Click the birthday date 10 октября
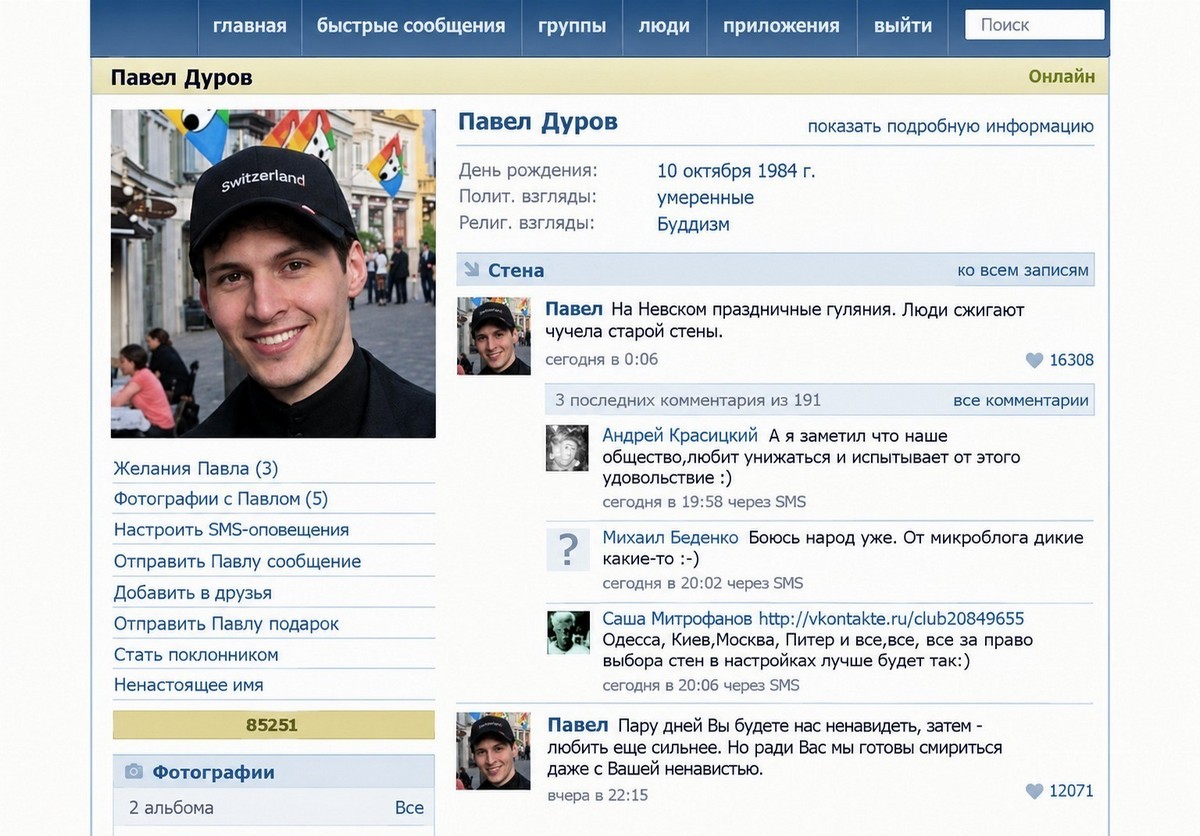Image resolution: width=1200 pixels, height=836 pixels. coord(704,170)
